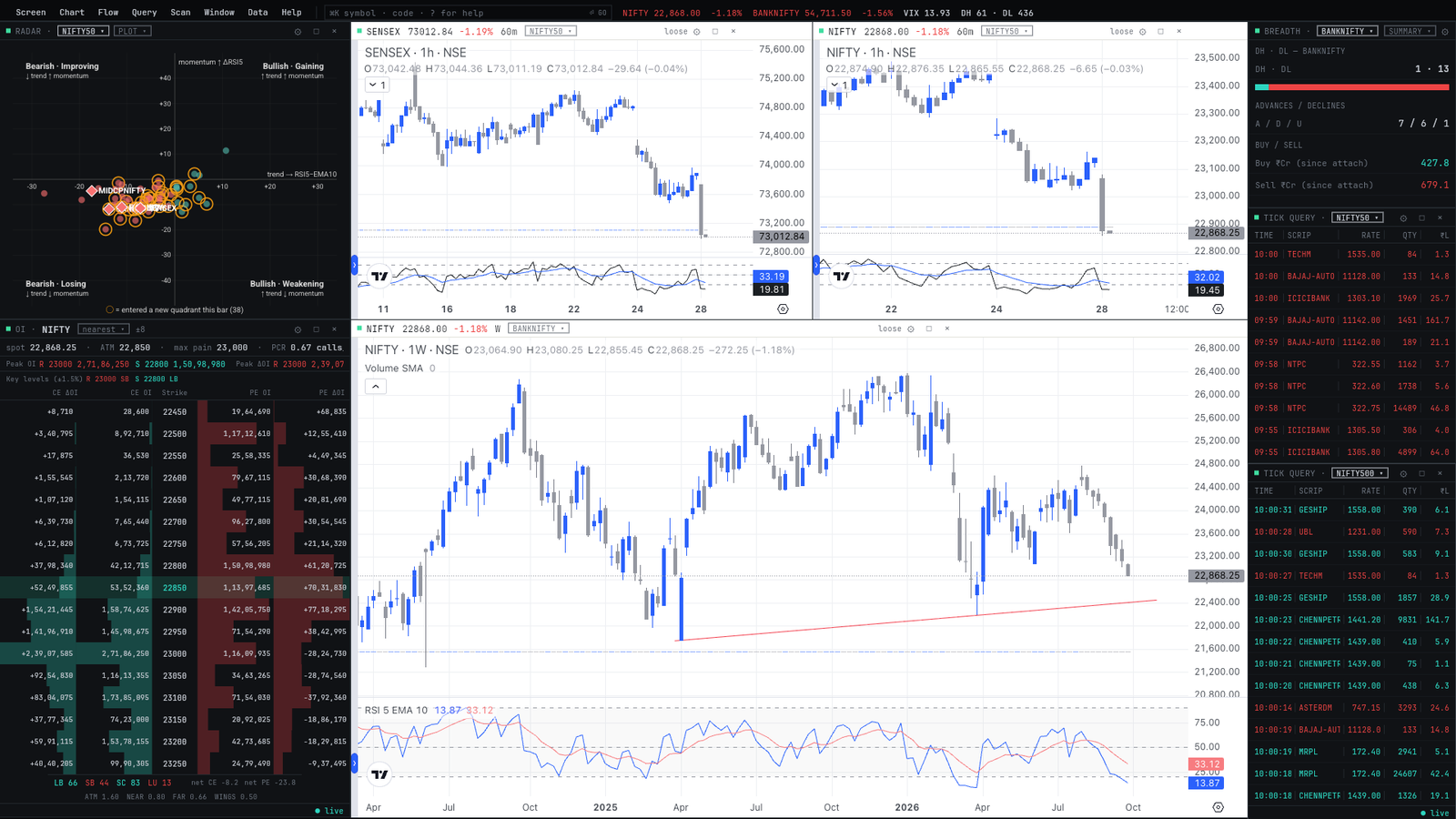
Task: Maximize the OI NIFTY panel
Action: 316,329
